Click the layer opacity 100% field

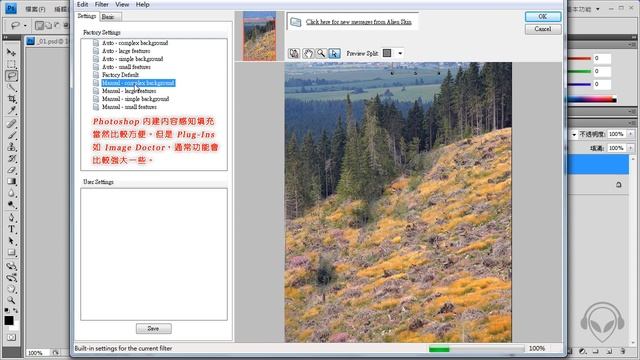pos(617,134)
